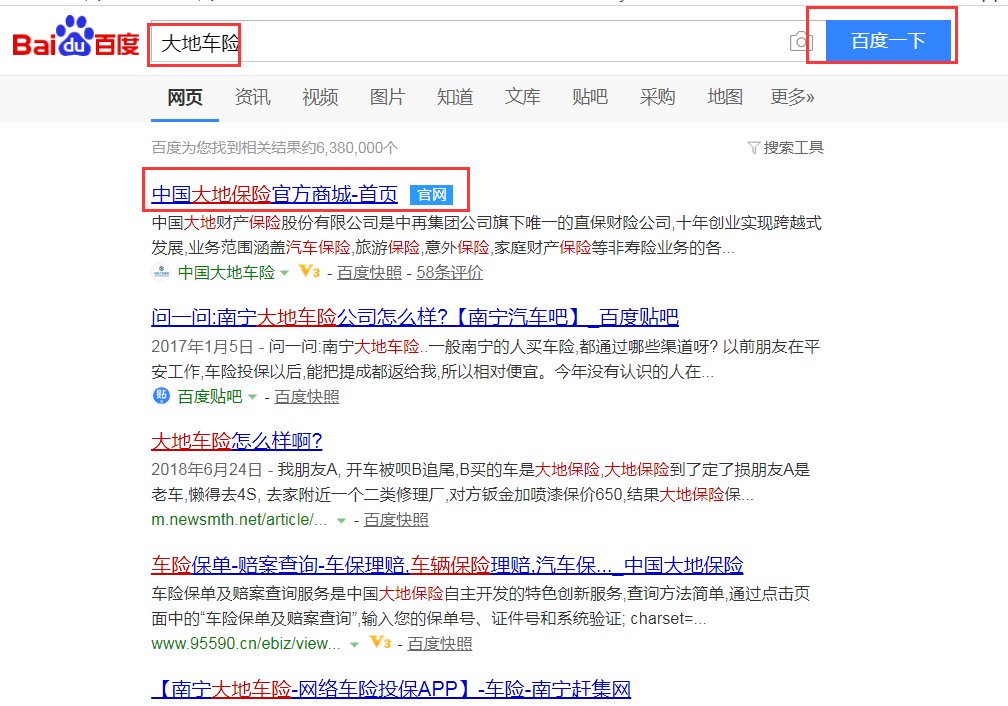Open 搜索工具 filter tools
Screen dimensions: 1008x706
tap(786, 148)
